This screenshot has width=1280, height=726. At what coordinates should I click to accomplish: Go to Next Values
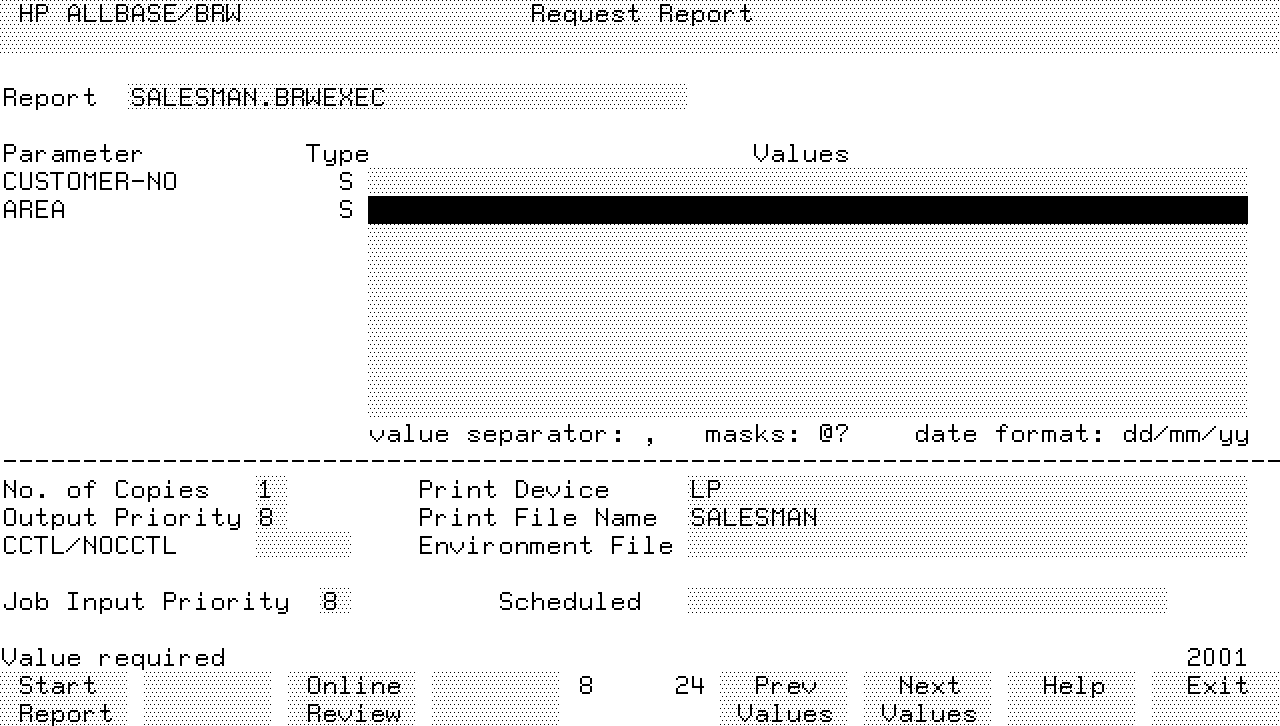(x=928, y=698)
